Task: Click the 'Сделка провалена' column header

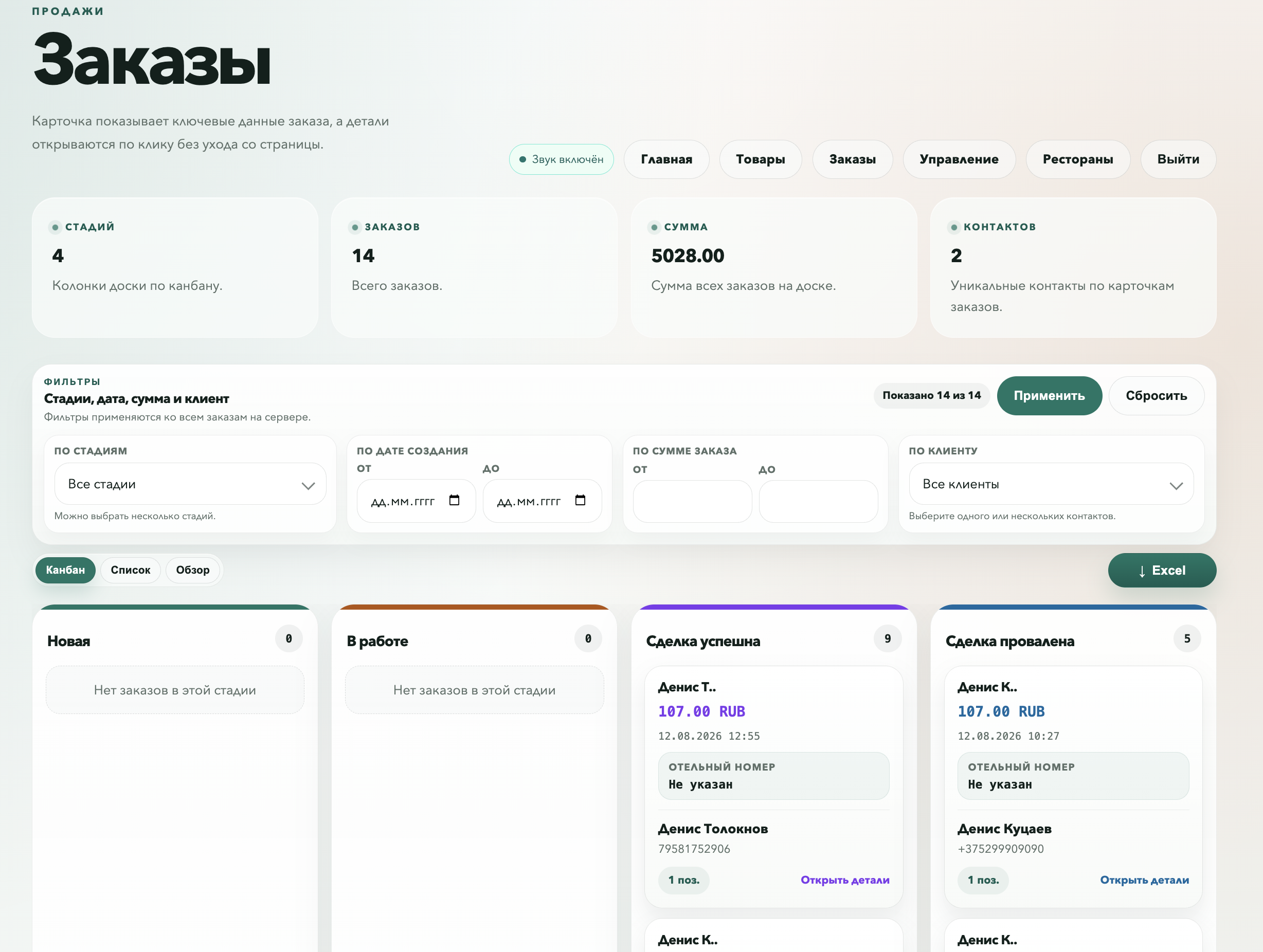Action: (1009, 641)
